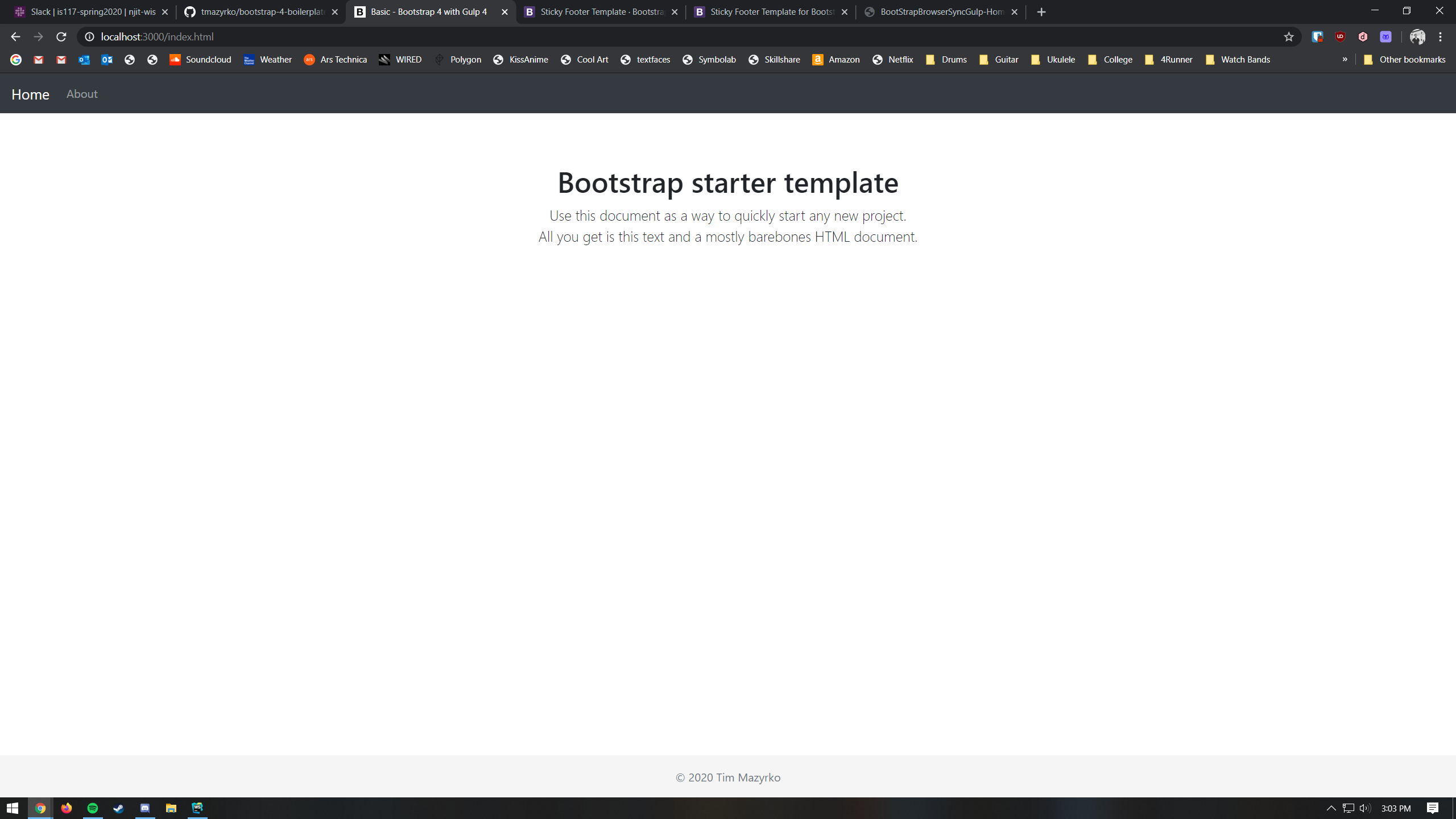Click the About navbar link

(x=82, y=94)
